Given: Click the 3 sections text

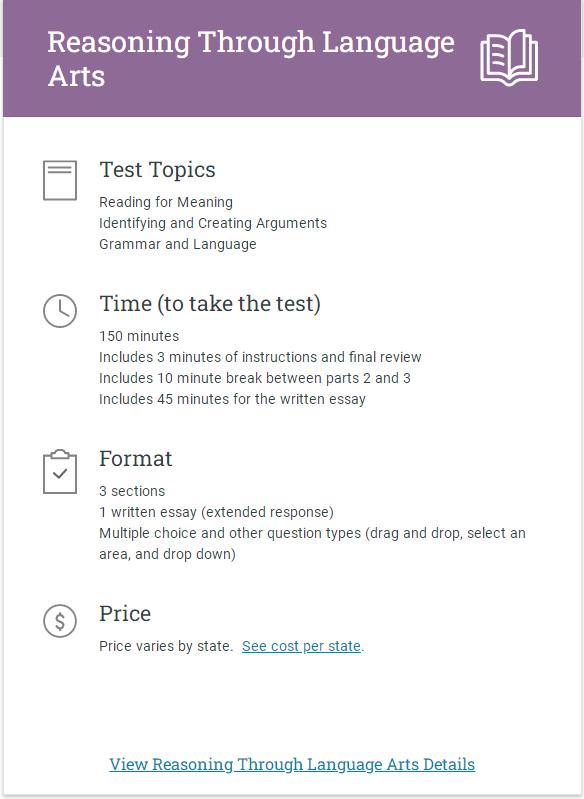Looking at the screenshot, I should (132, 491).
